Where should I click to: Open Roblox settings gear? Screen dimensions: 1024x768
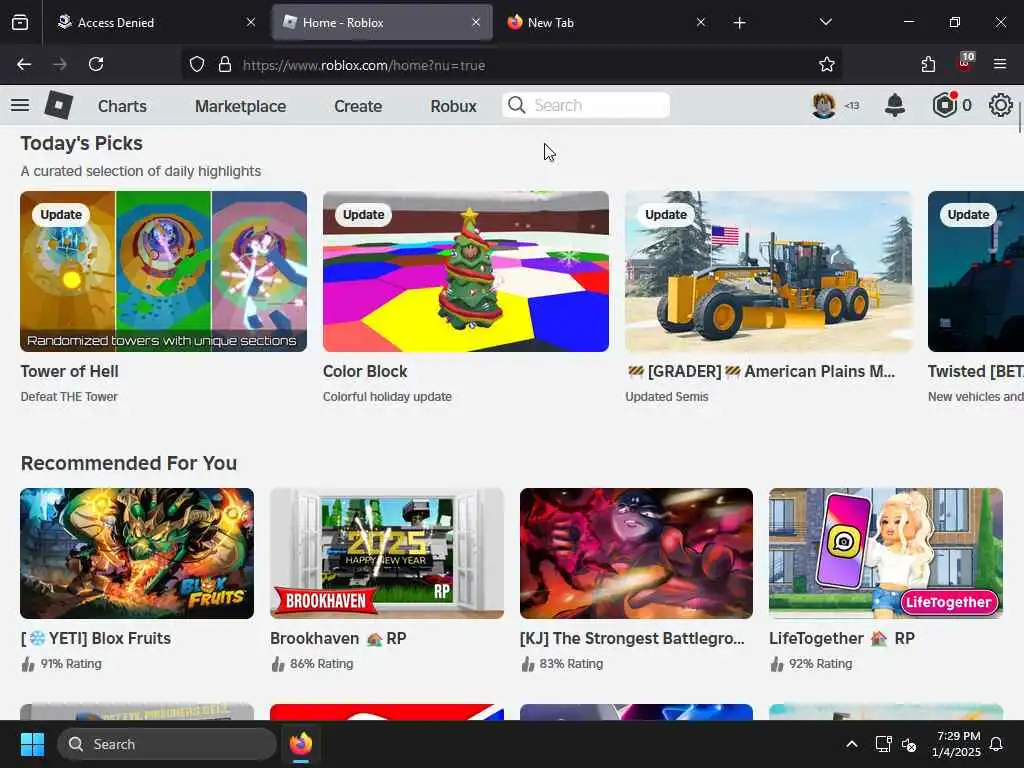pyautogui.click(x=1000, y=105)
